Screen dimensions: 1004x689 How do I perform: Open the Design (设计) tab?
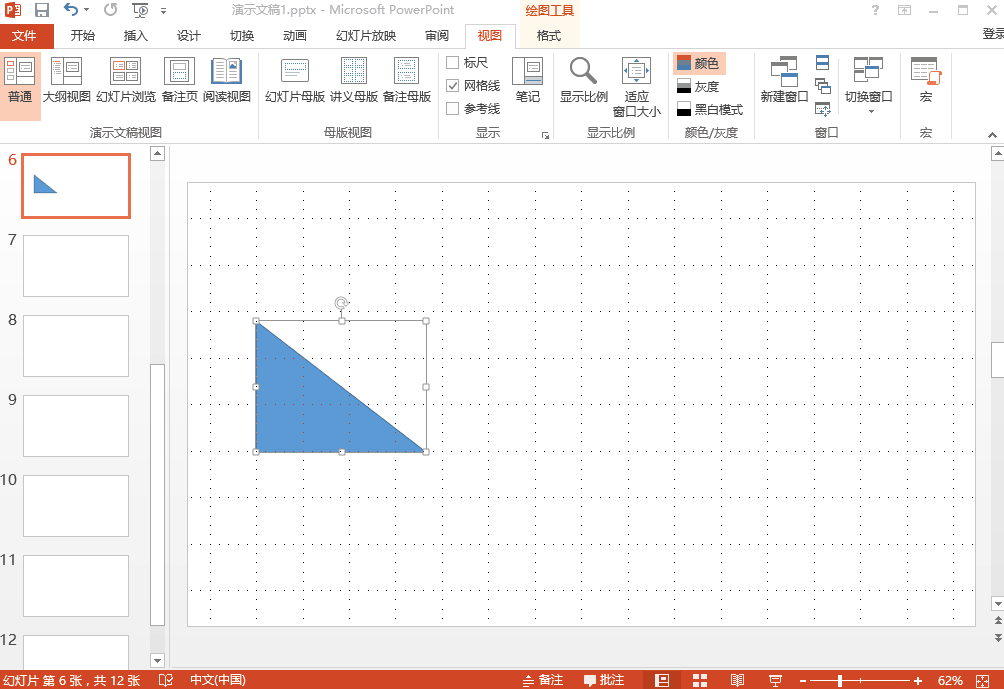pyautogui.click(x=189, y=36)
